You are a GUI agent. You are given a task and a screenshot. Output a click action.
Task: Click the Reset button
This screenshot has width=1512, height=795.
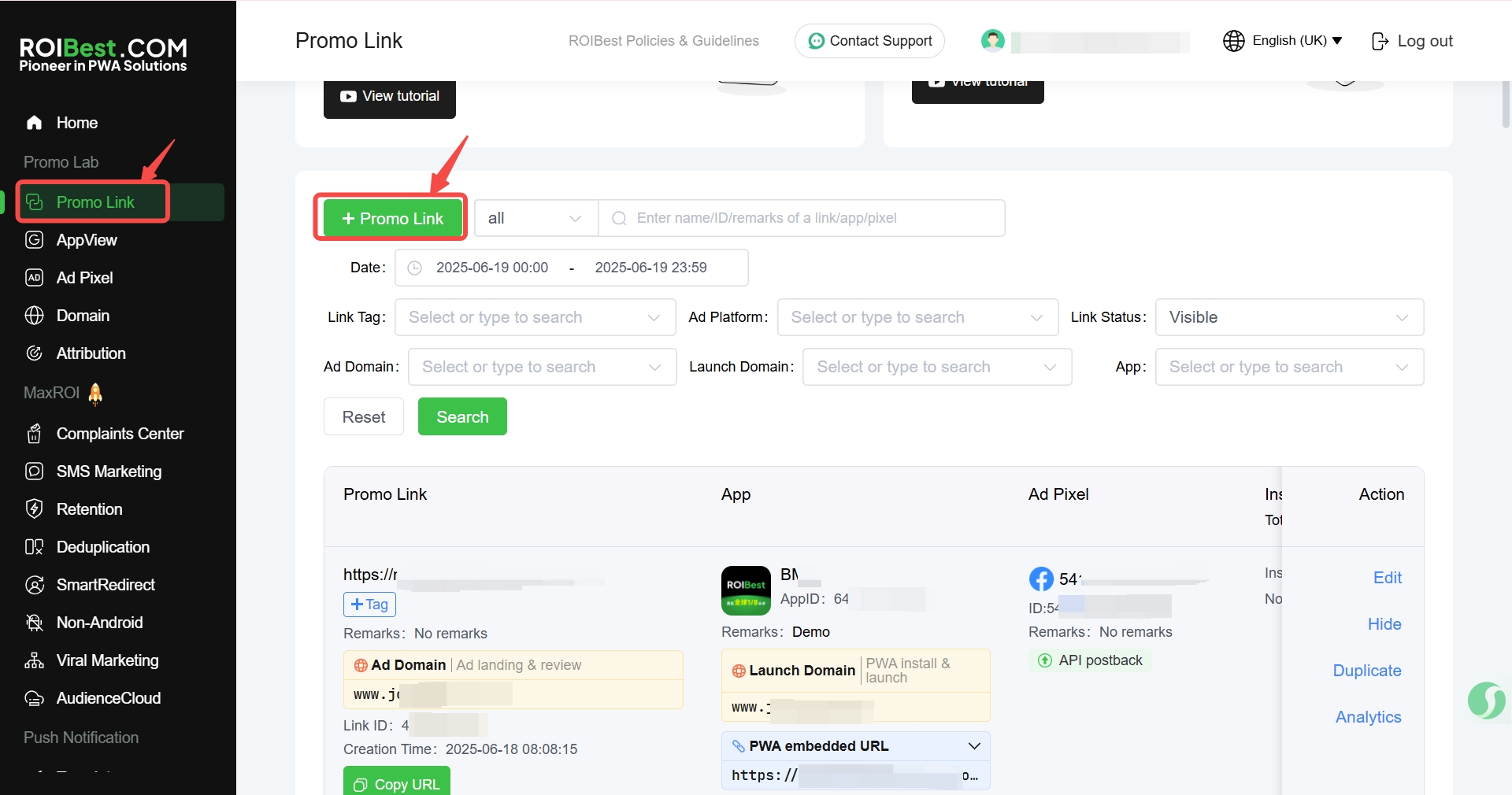click(x=364, y=417)
